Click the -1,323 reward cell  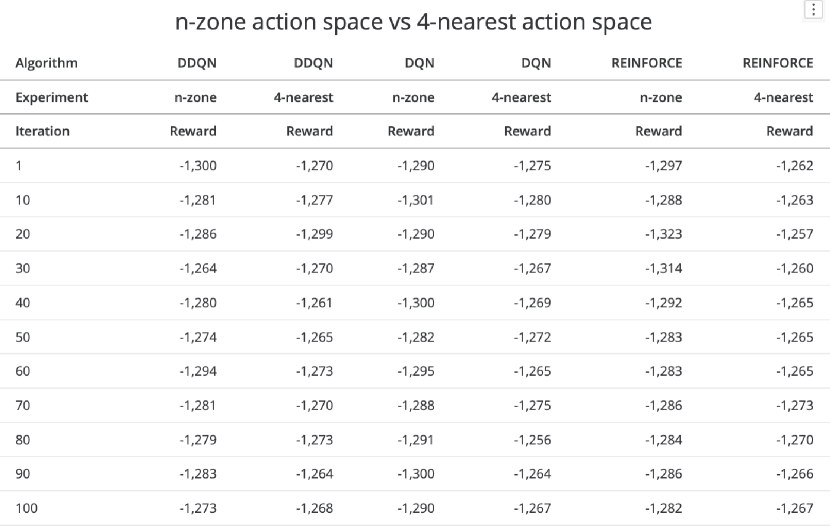coord(663,234)
